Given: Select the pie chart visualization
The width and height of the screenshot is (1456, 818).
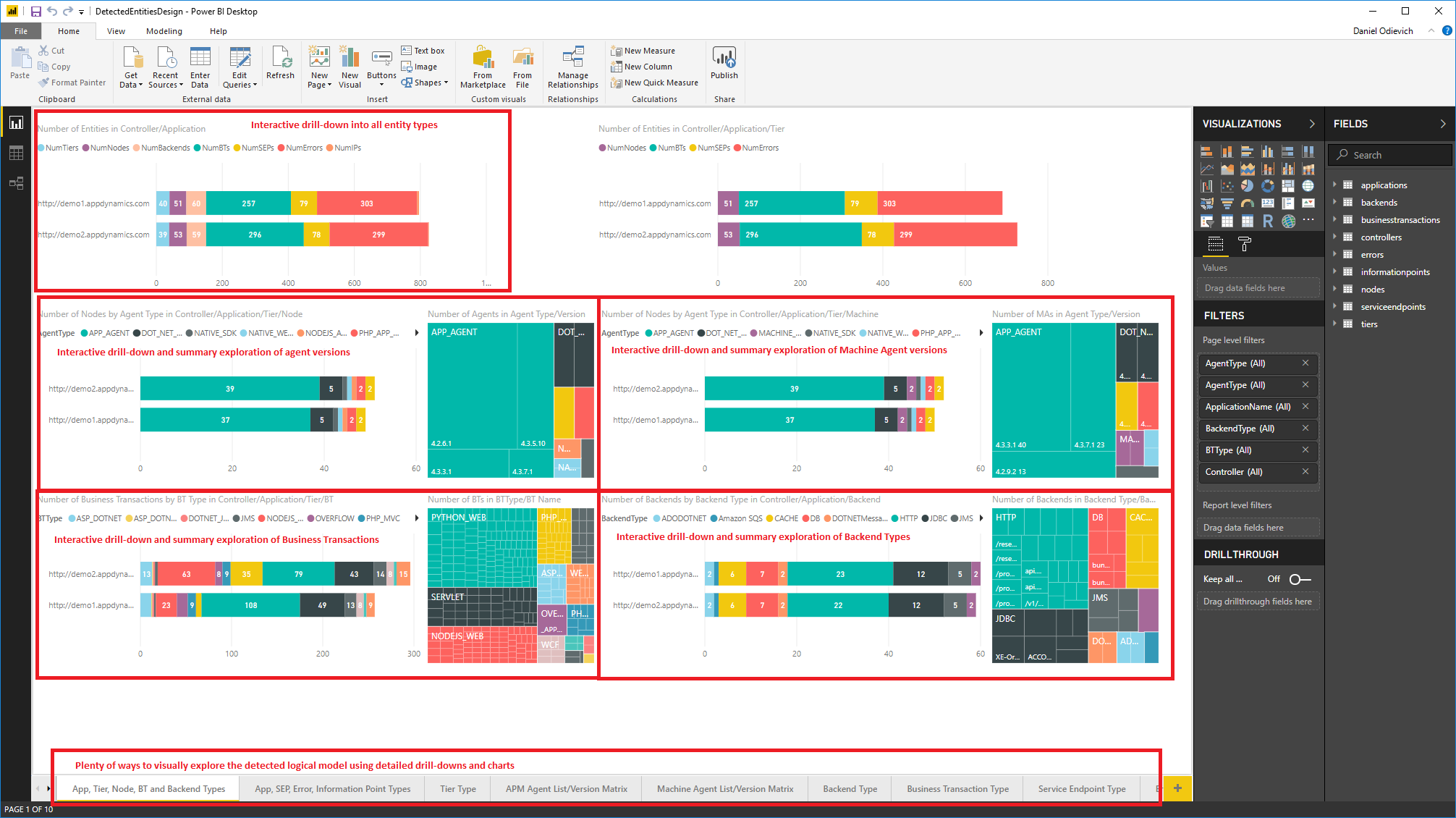Looking at the screenshot, I should (1247, 186).
